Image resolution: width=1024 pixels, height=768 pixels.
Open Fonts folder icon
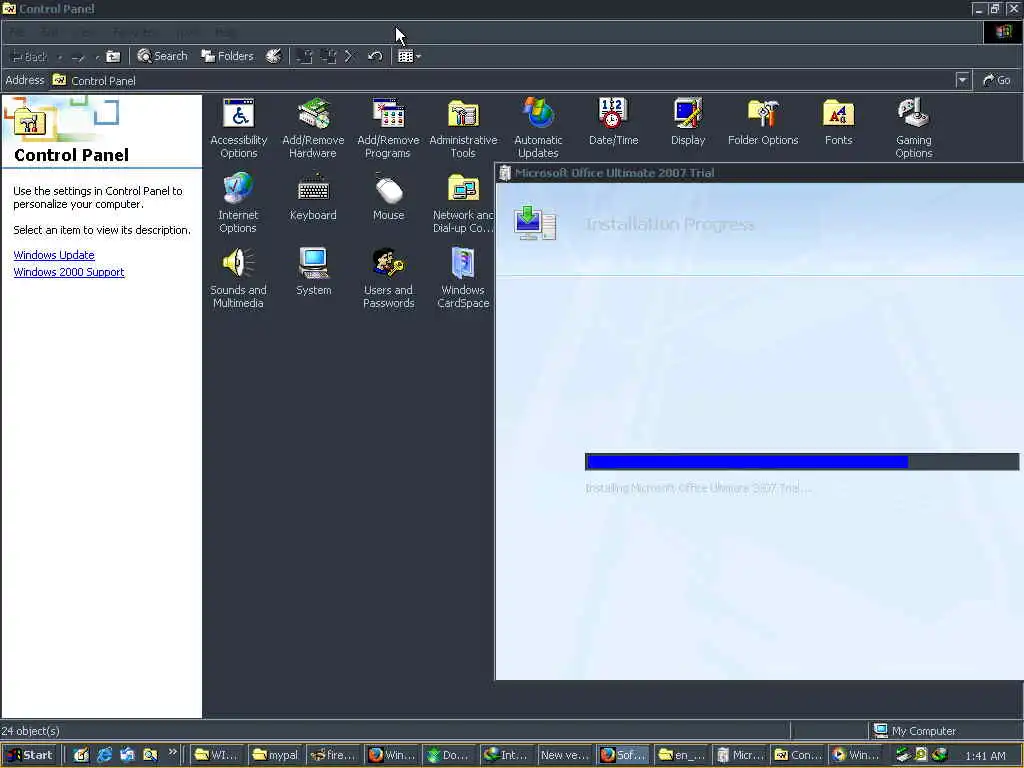[x=839, y=122]
